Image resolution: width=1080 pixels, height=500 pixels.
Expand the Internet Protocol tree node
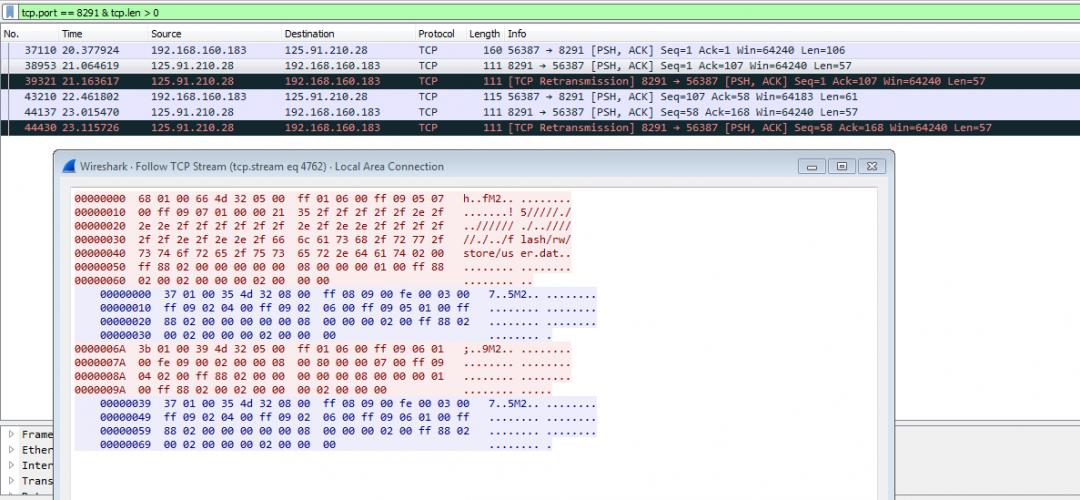click(x=12, y=465)
